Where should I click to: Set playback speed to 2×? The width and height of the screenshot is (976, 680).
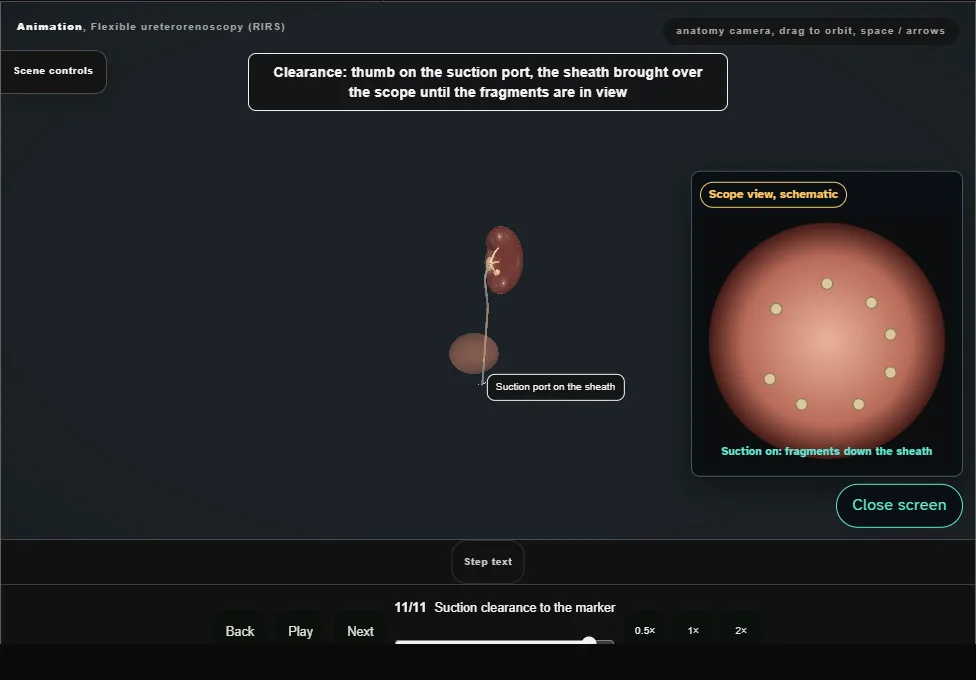[741, 630]
